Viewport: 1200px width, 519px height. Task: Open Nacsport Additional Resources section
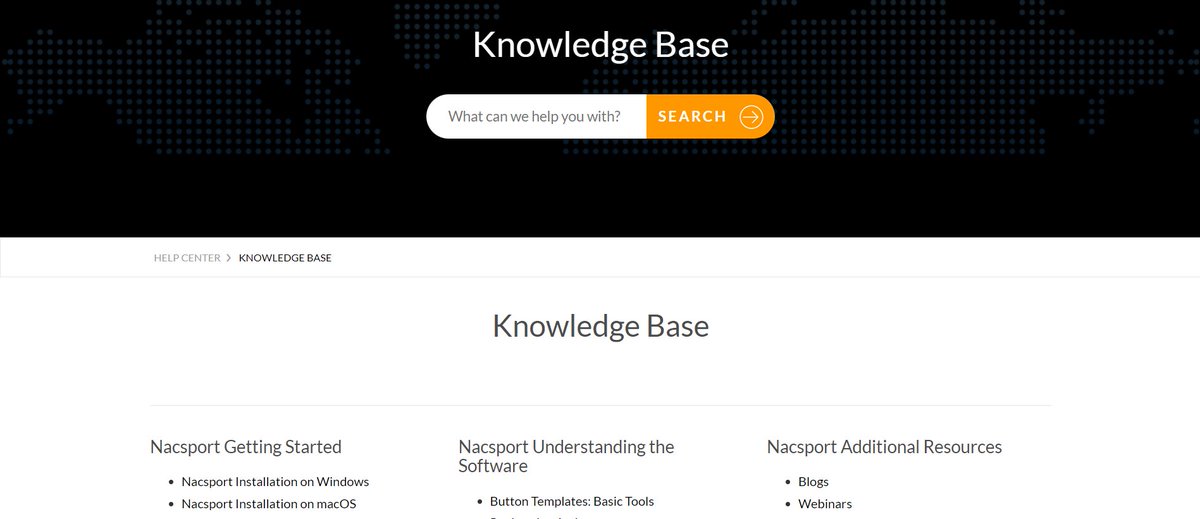(884, 447)
